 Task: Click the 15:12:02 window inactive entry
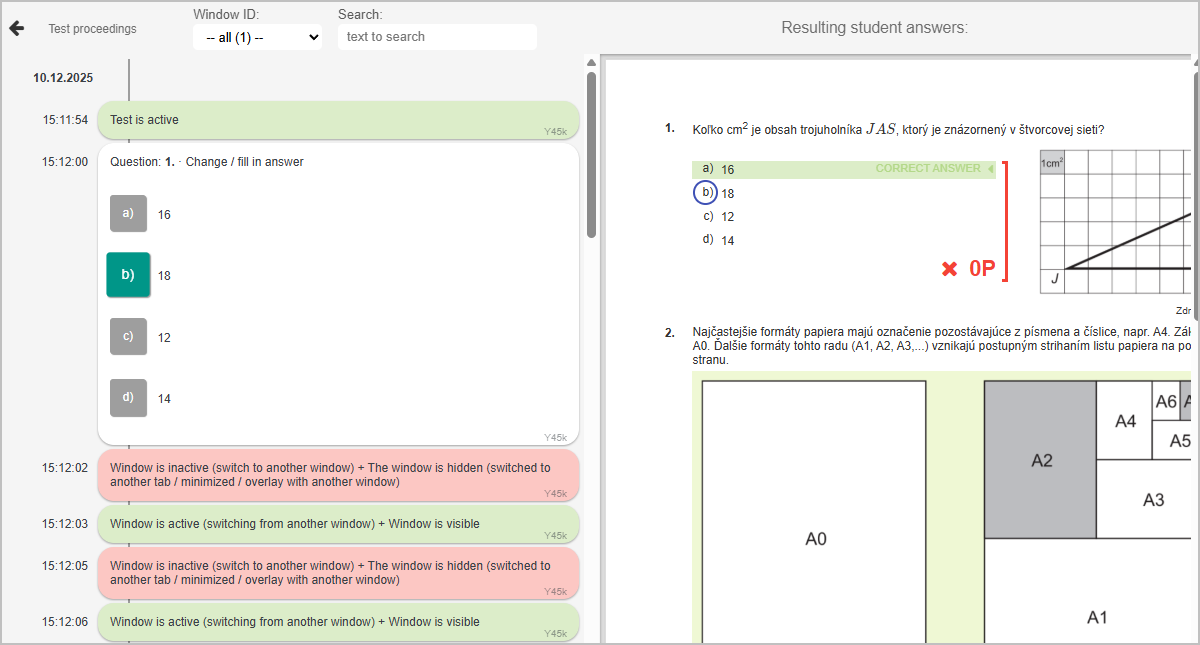click(338, 475)
